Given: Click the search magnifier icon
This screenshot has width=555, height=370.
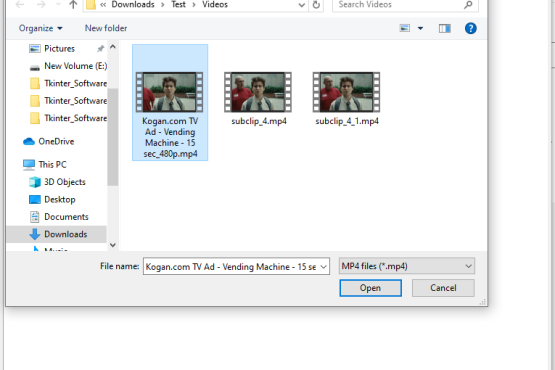Looking at the screenshot, I should [x=468, y=5].
